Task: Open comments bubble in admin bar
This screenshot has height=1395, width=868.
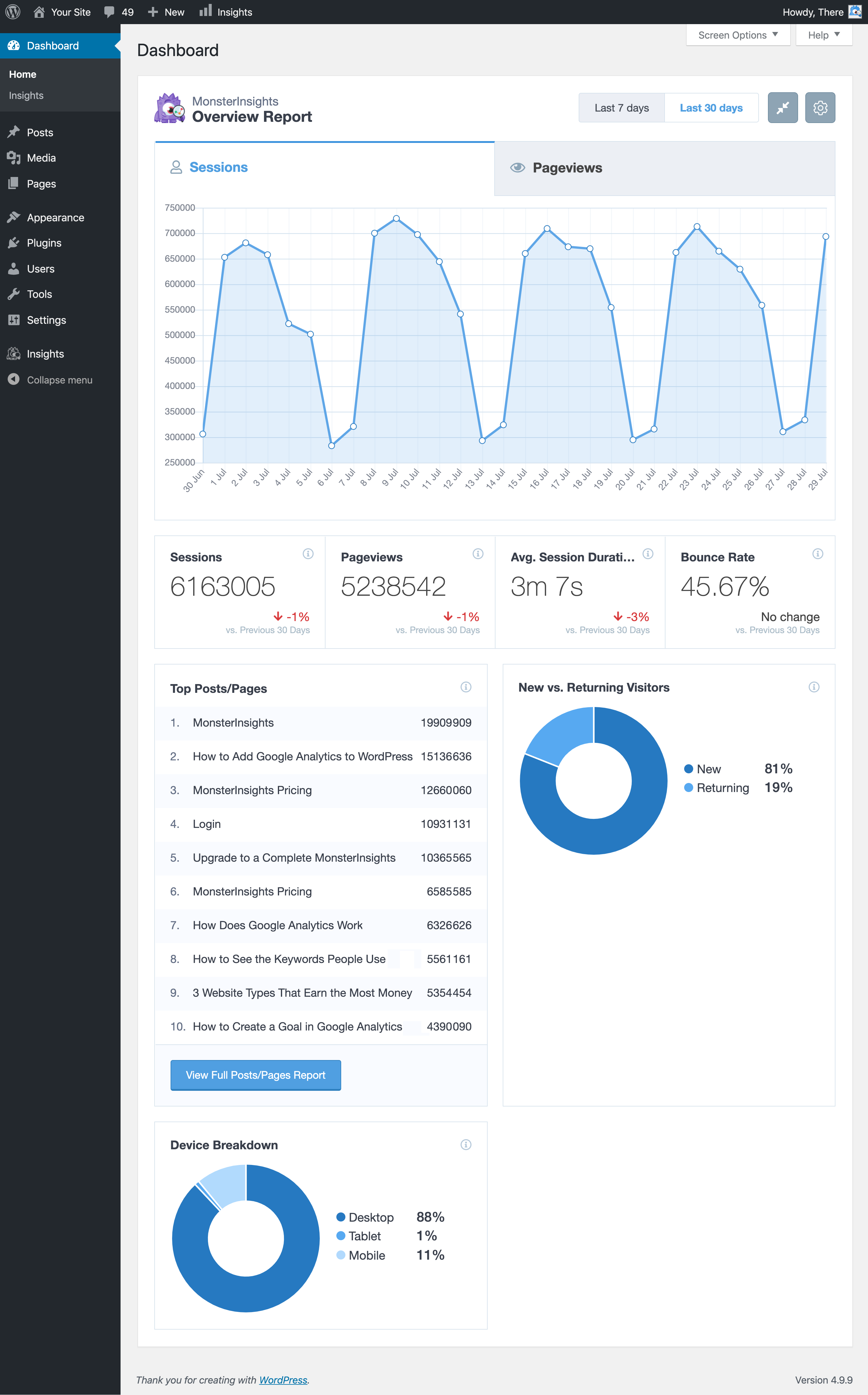Action: pyautogui.click(x=109, y=12)
